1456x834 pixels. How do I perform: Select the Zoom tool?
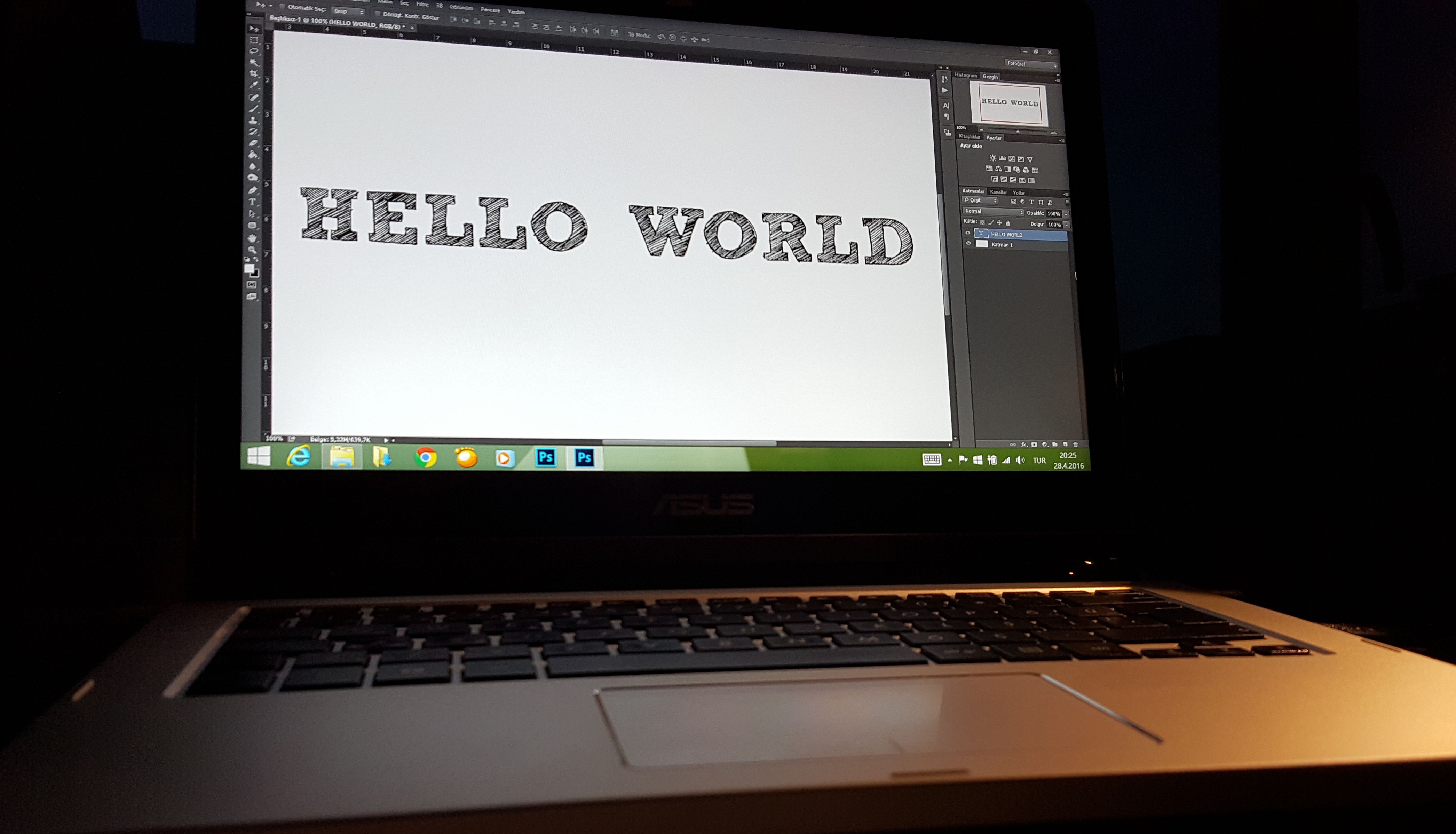pos(253,250)
